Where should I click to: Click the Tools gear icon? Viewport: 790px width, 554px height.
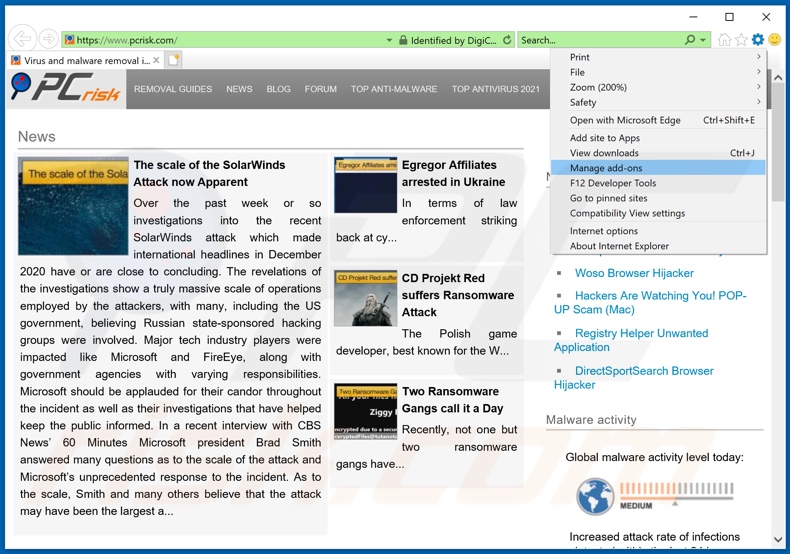point(757,40)
